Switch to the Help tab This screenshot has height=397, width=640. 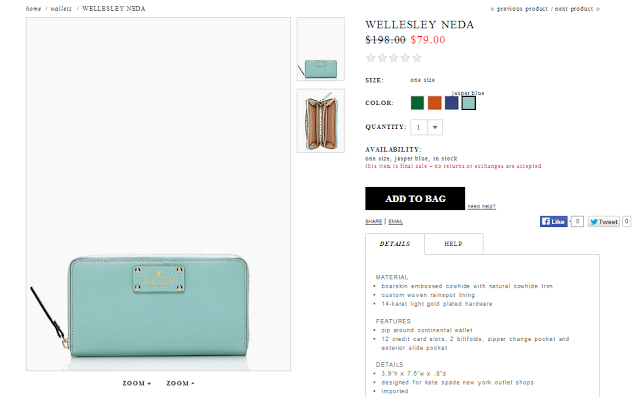click(453, 244)
